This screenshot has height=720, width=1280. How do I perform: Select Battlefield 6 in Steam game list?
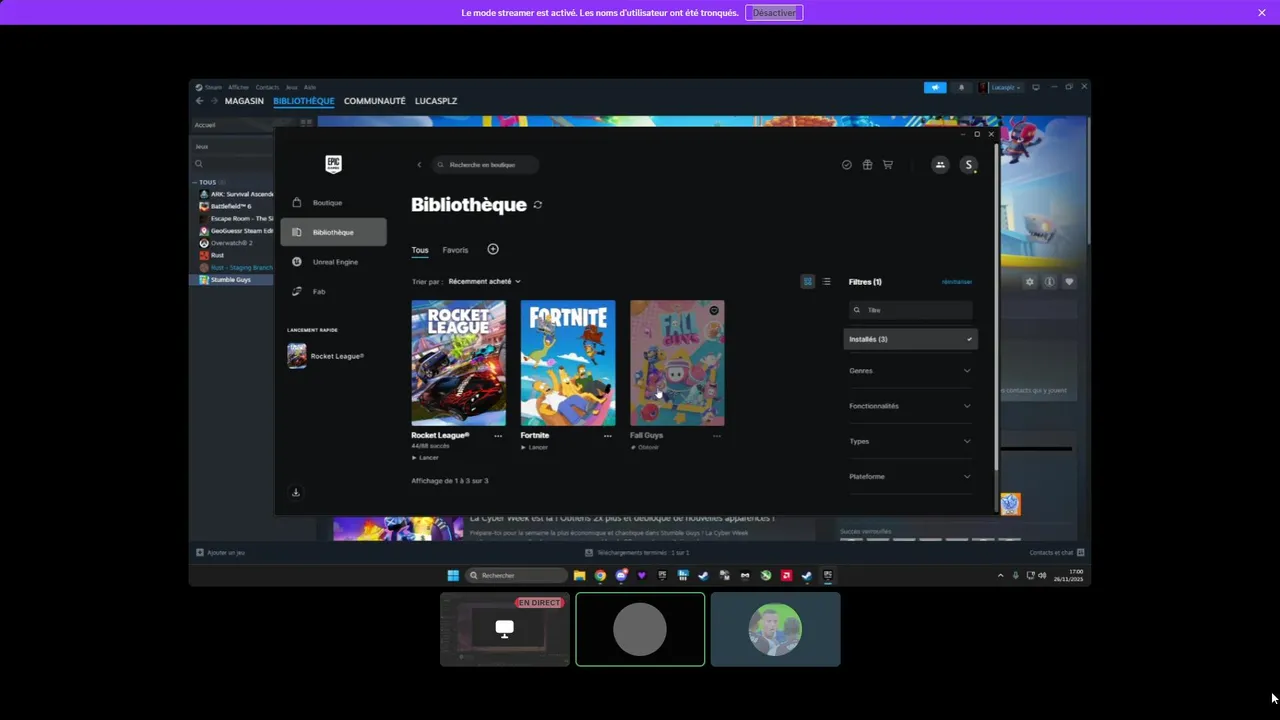231,206
